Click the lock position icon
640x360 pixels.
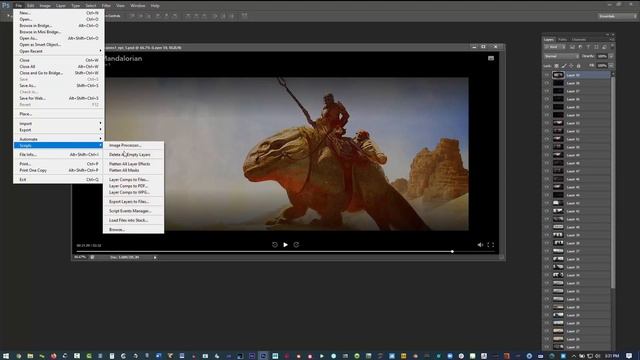click(571, 66)
